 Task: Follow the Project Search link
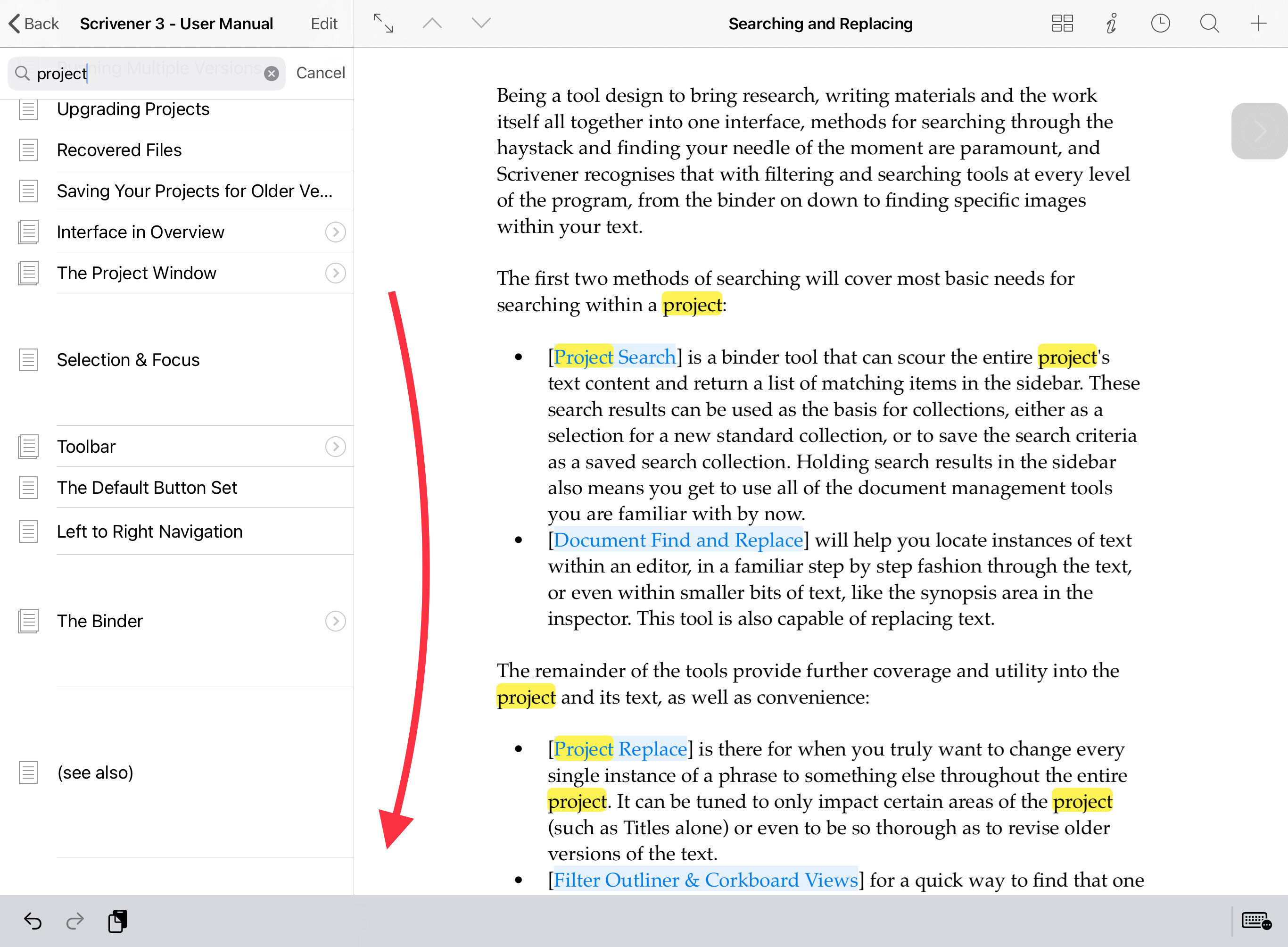[x=614, y=357]
